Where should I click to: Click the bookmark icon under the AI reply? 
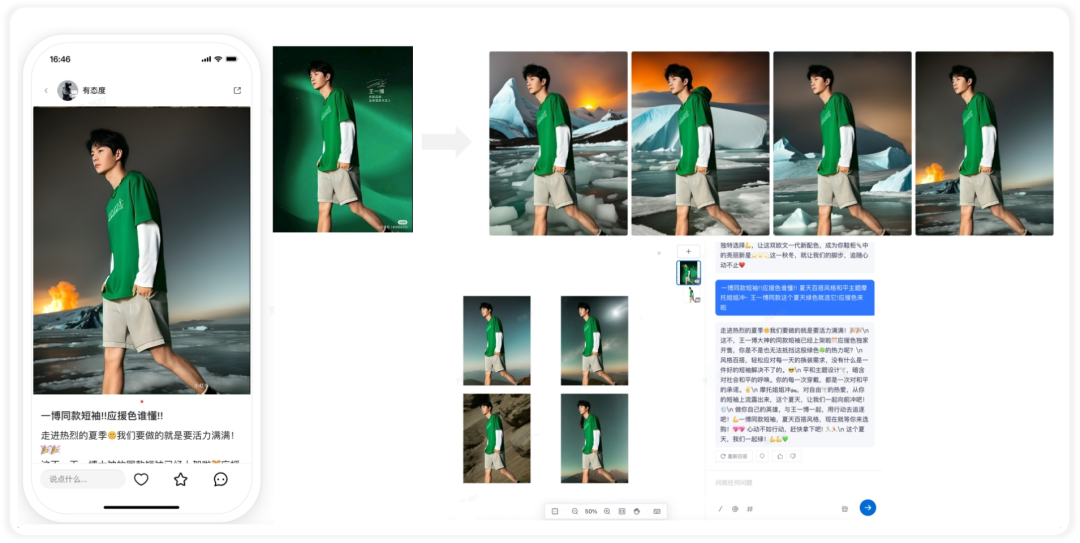click(x=762, y=456)
